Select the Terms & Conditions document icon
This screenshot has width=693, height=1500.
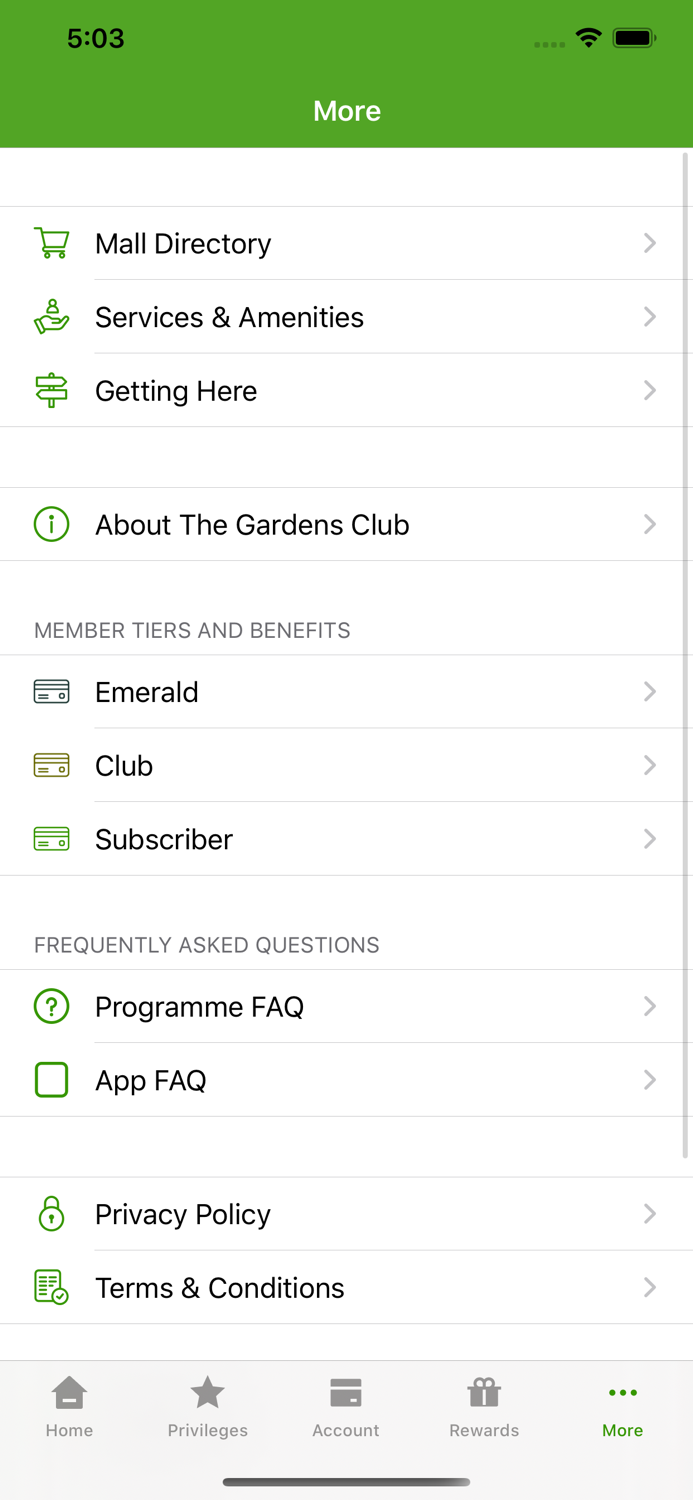coord(51,1287)
